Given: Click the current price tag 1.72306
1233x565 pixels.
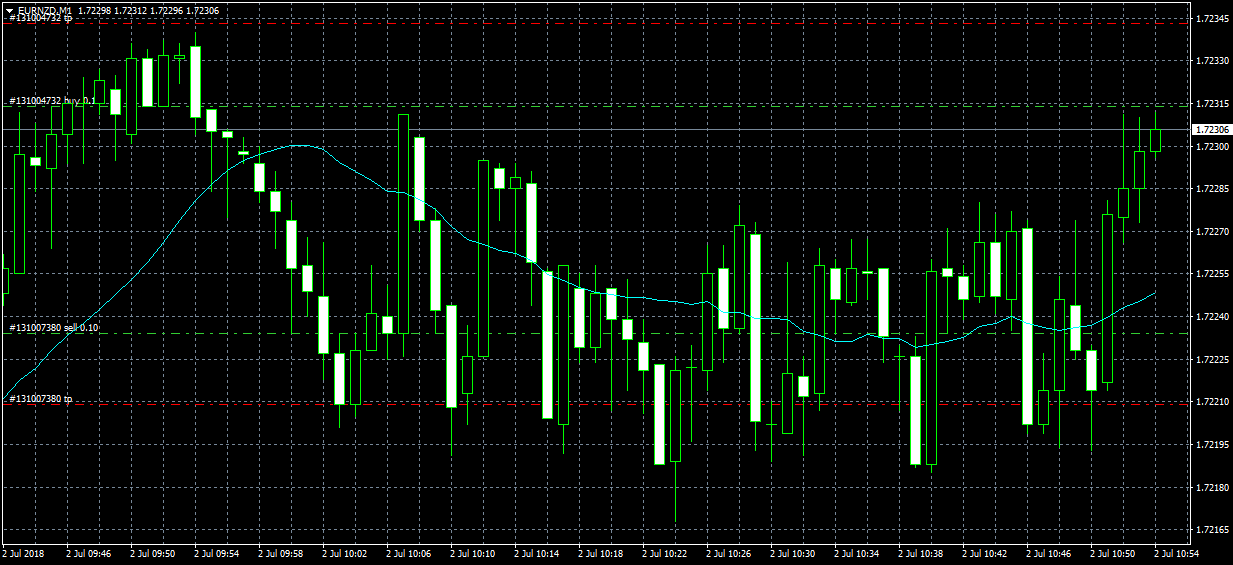Looking at the screenshot, I should point(1211,130).
